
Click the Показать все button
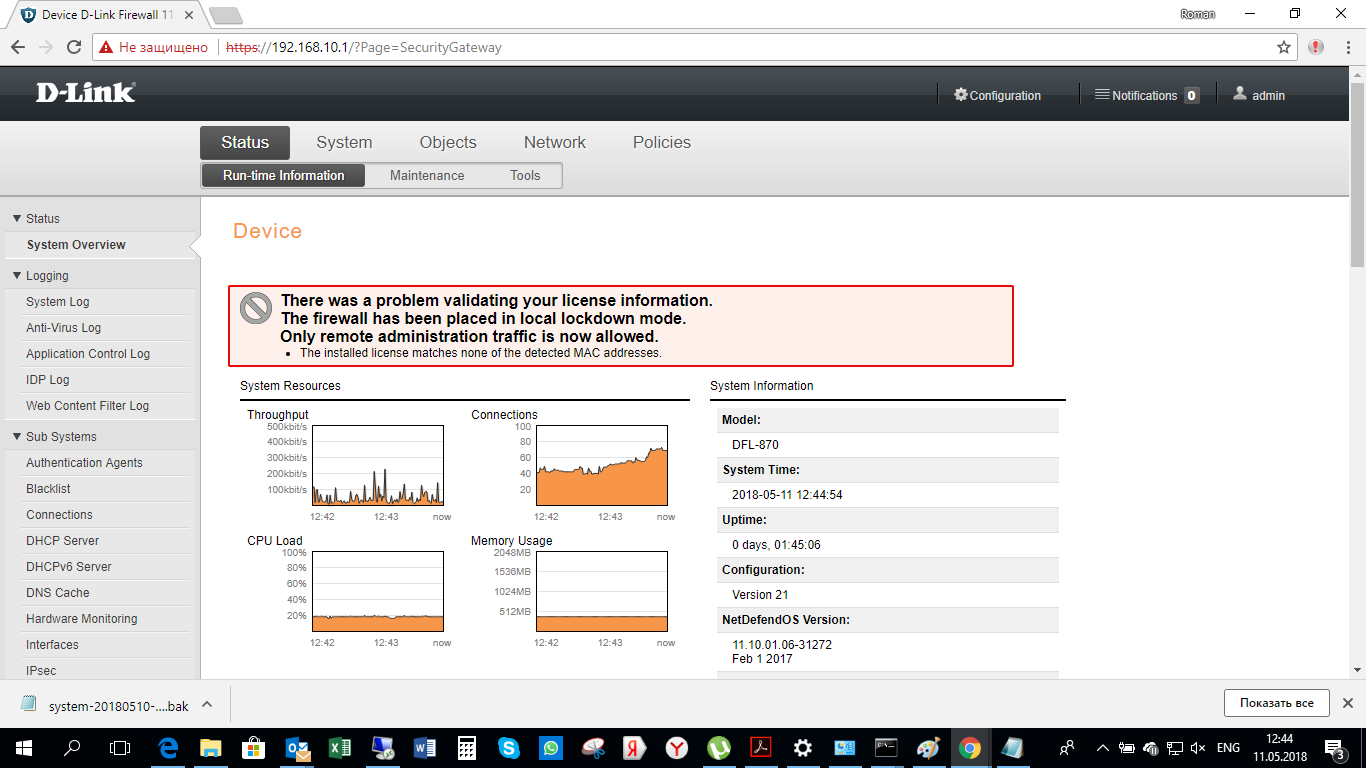(x=1276, y=703)
